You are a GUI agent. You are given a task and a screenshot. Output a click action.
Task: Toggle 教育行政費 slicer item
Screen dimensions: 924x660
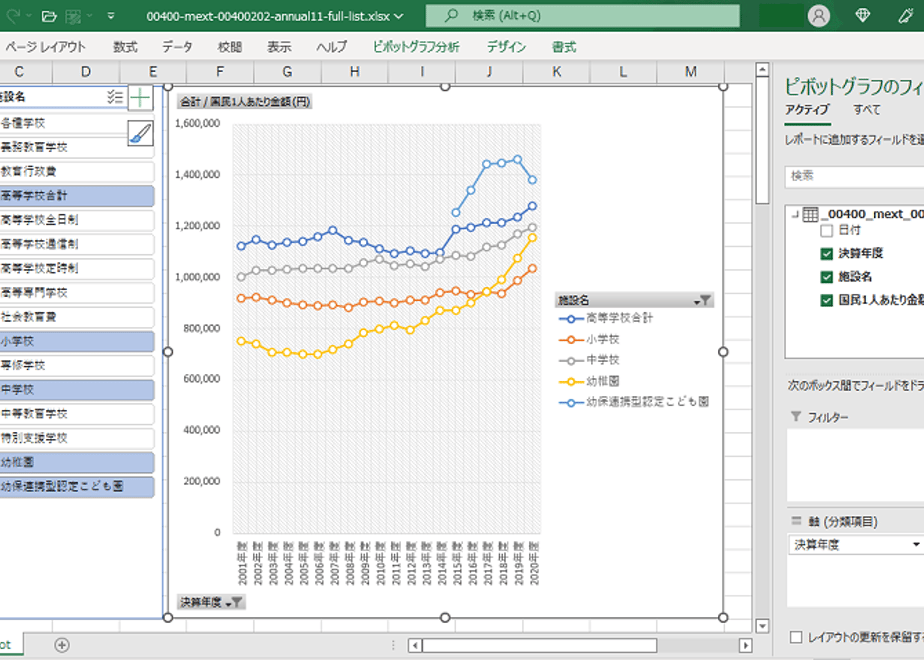click(x=77, y=171)
